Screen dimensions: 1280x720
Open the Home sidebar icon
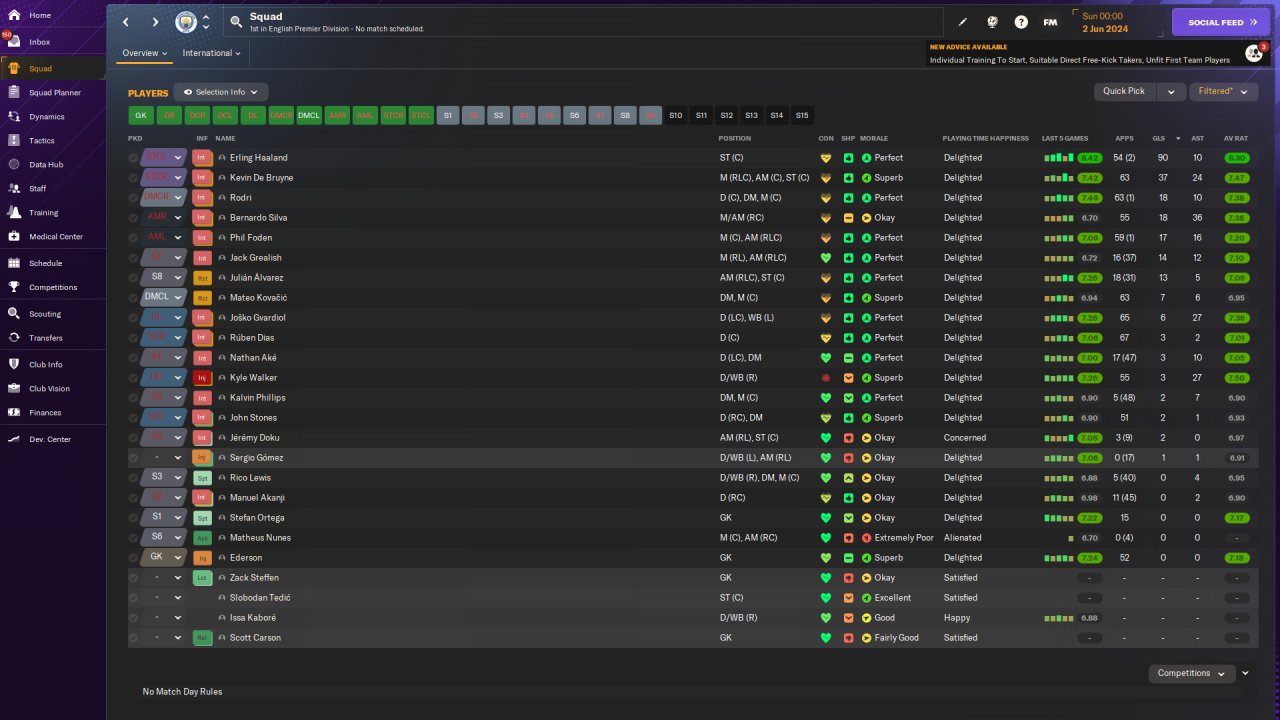(x=14, y=15)
